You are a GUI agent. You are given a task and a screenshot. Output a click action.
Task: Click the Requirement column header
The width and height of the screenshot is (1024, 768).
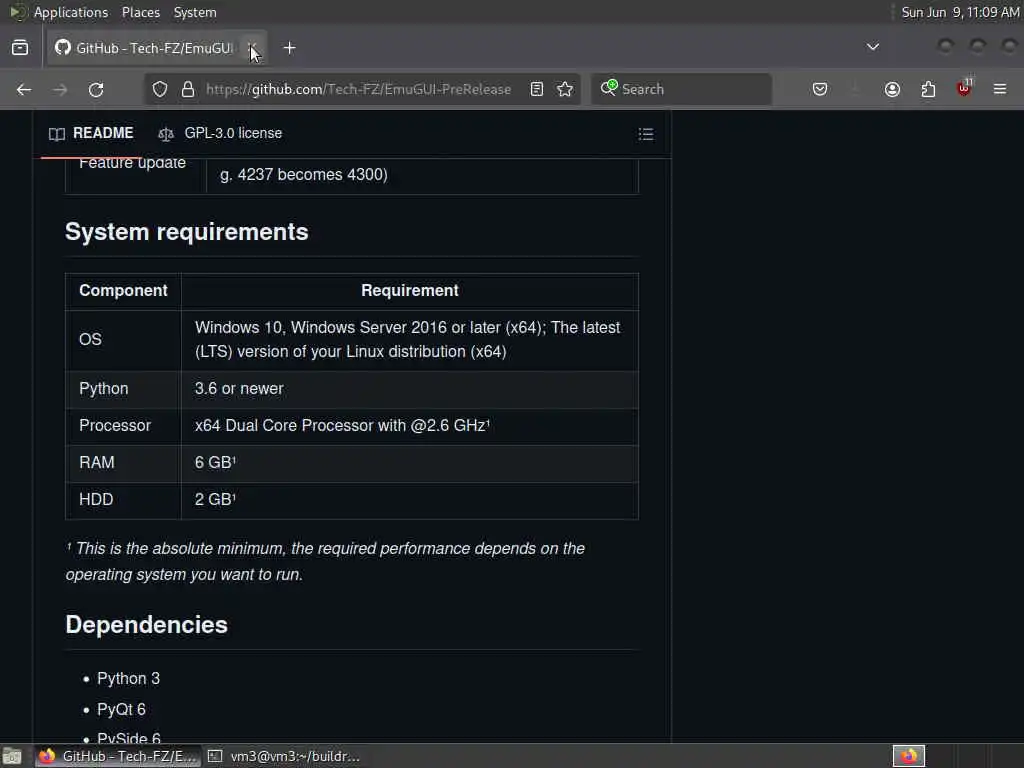(409, 291)
